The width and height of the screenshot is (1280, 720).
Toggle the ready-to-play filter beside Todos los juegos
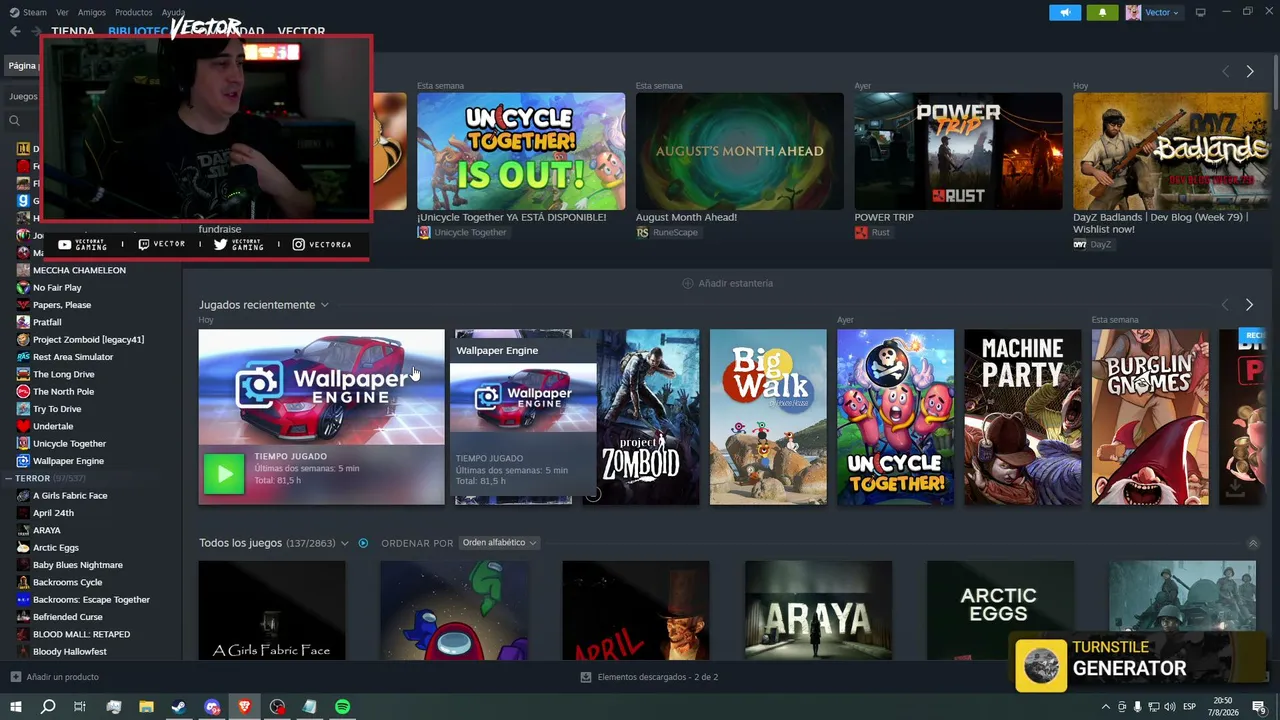pyautogui.click(x=363, y=543)
